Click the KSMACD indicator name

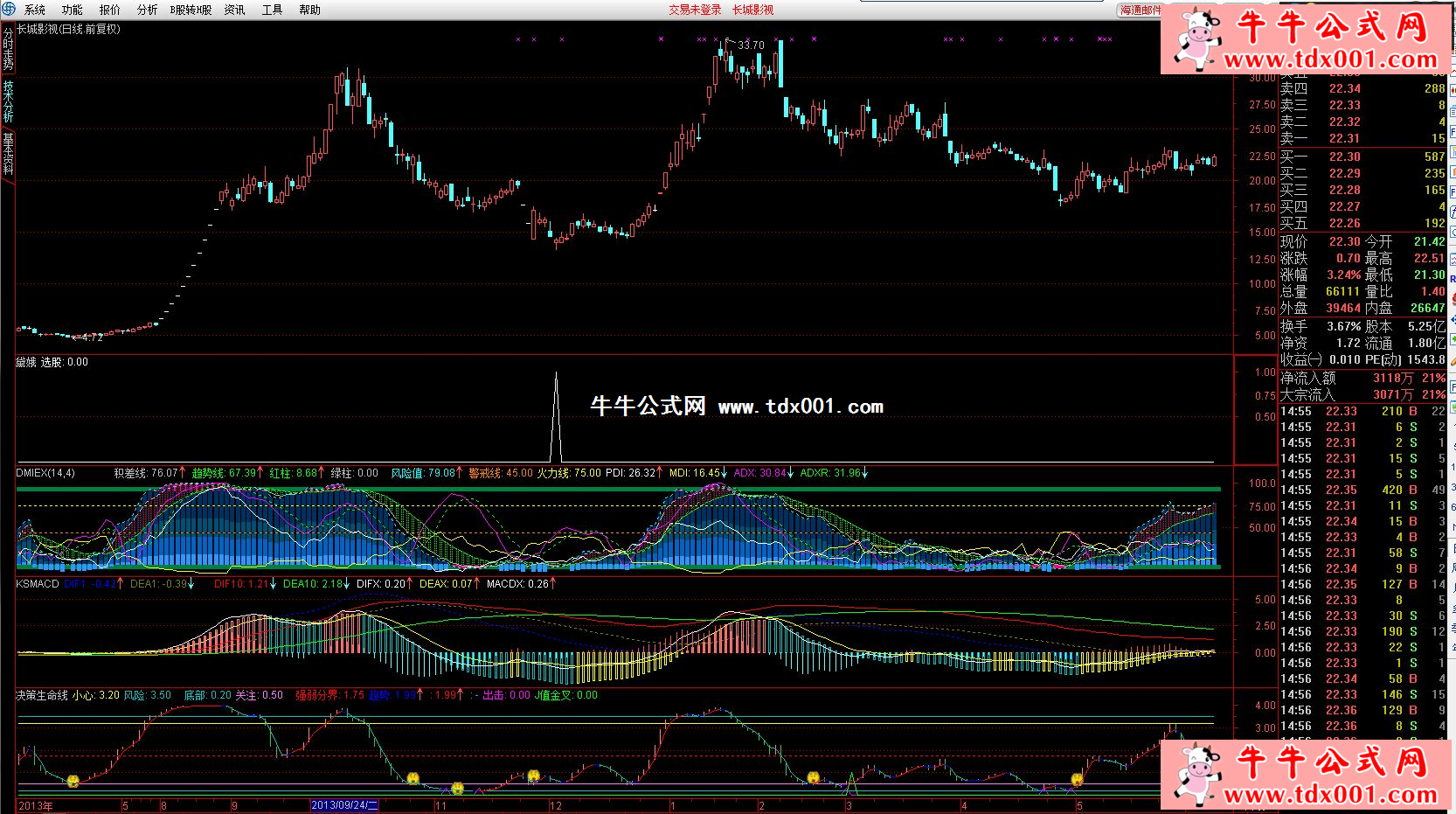pos(38,584)
